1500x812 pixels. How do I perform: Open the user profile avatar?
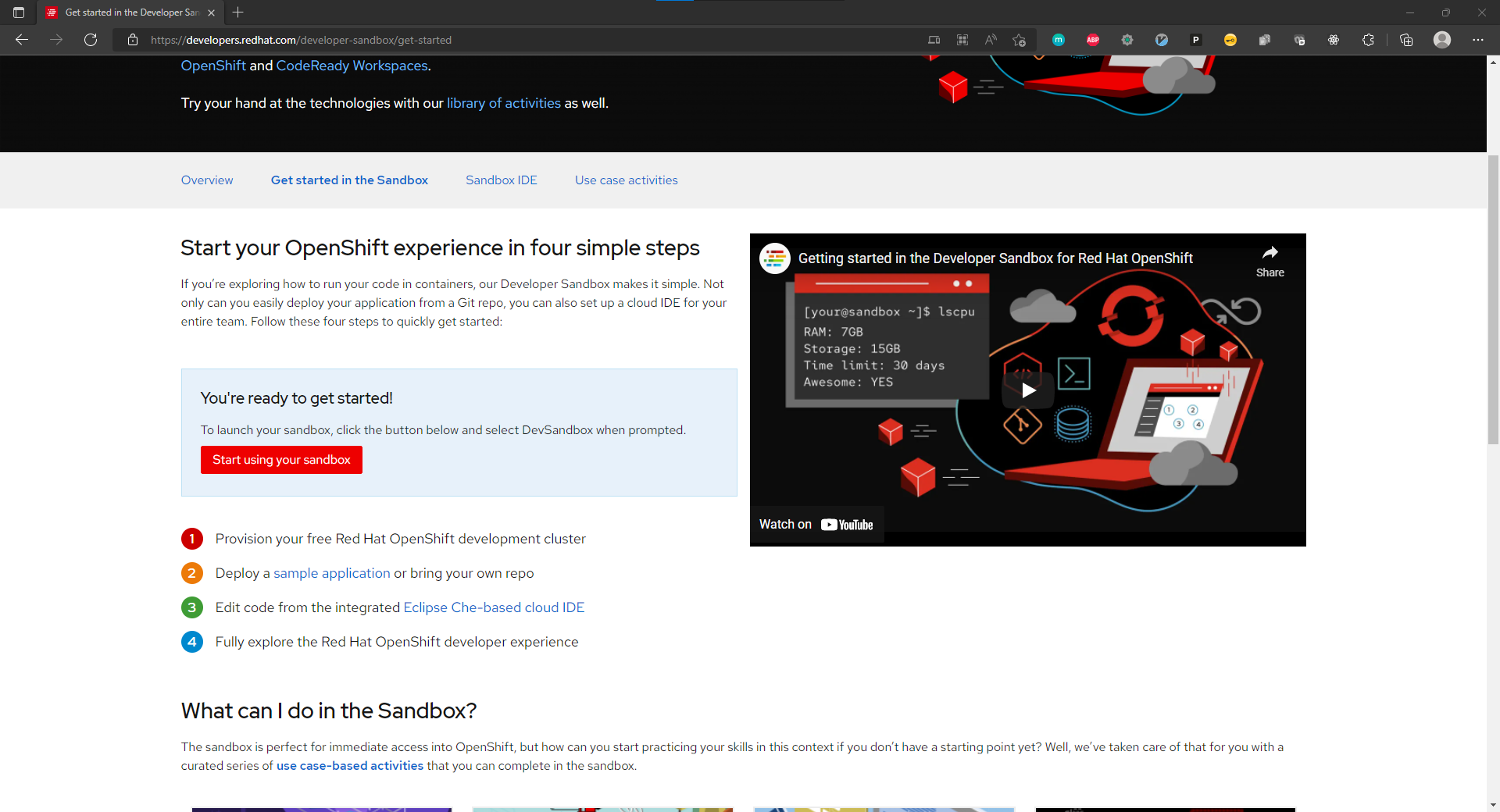pos(1442,40)
